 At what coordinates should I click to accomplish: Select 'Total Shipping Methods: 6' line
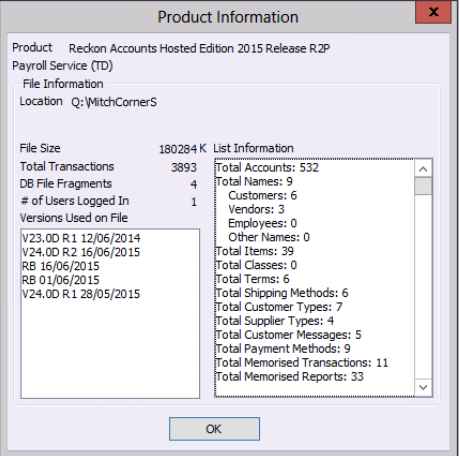pyautogui.click(x=282, y=293)
